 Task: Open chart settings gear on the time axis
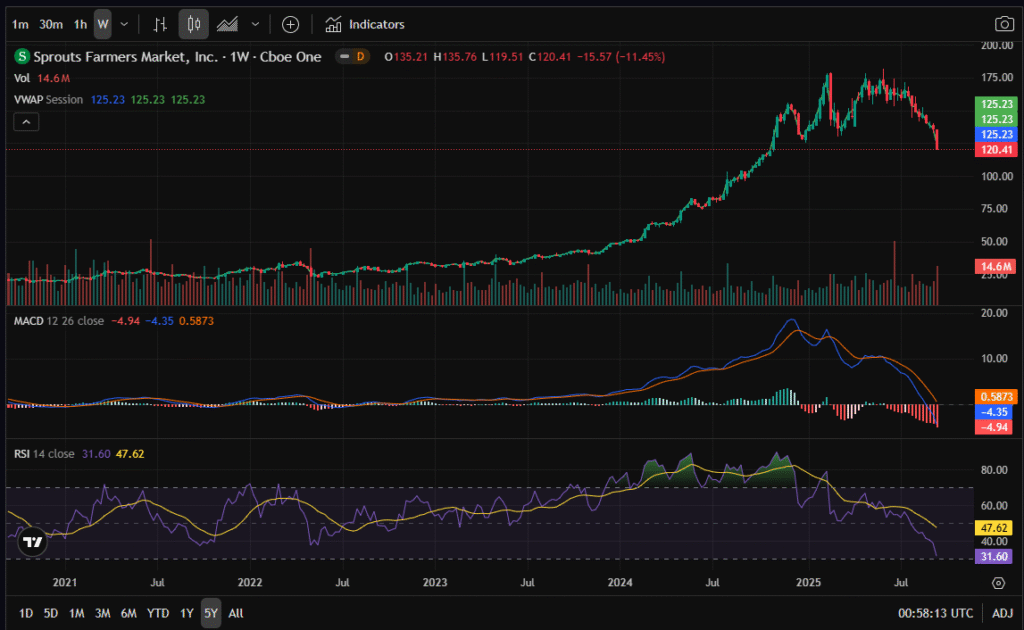point(998,583)
